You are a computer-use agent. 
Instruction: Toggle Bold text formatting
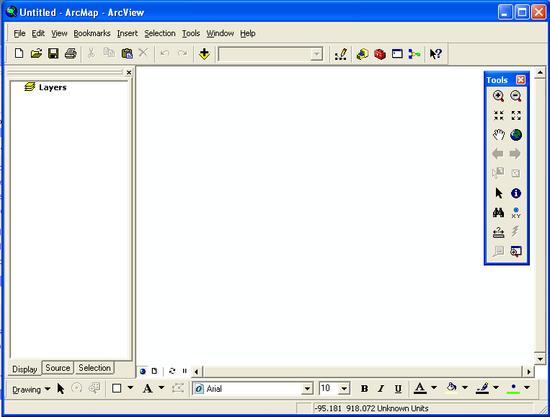click(364, 389)
